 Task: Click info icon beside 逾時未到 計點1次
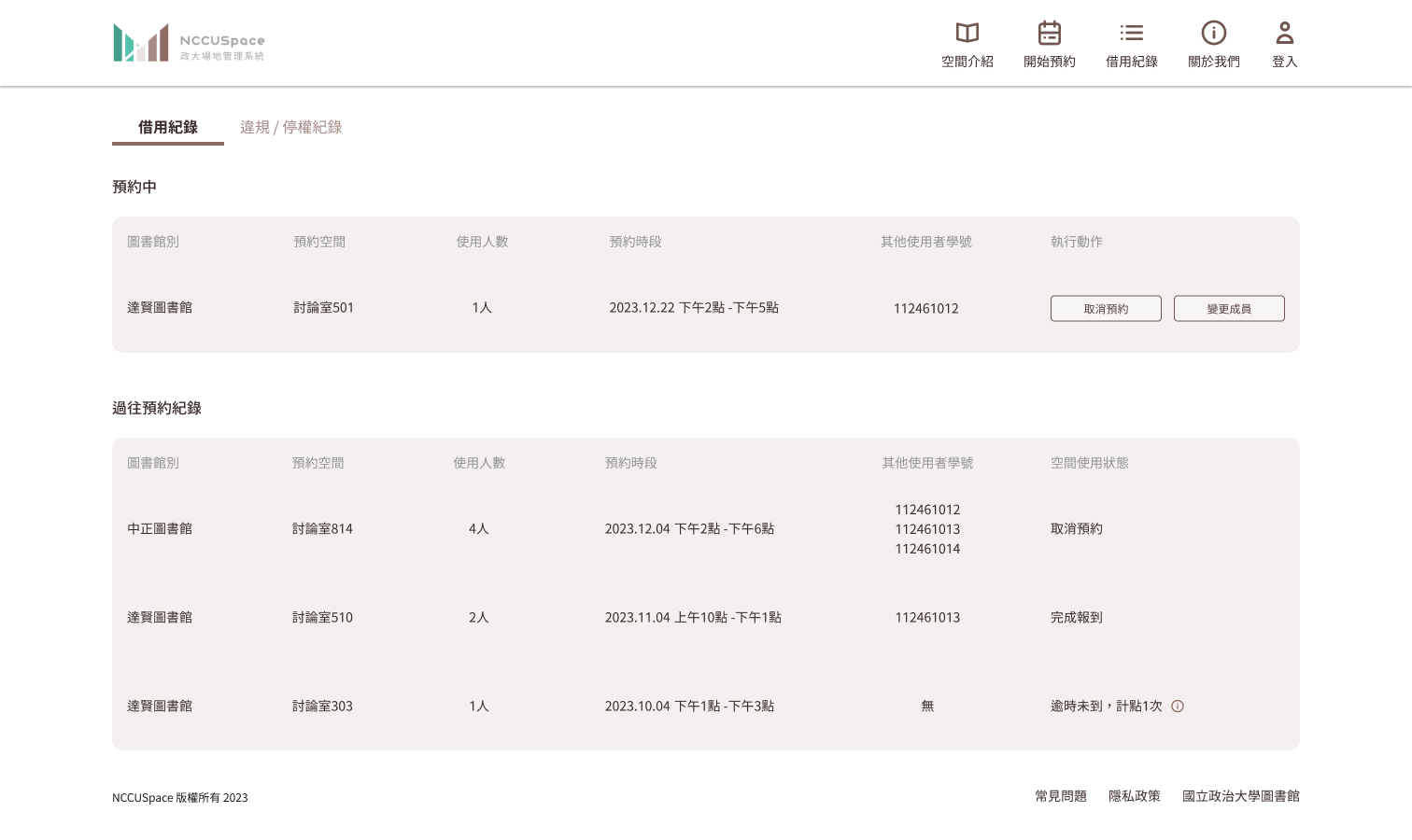click(x=1178, y=707)
